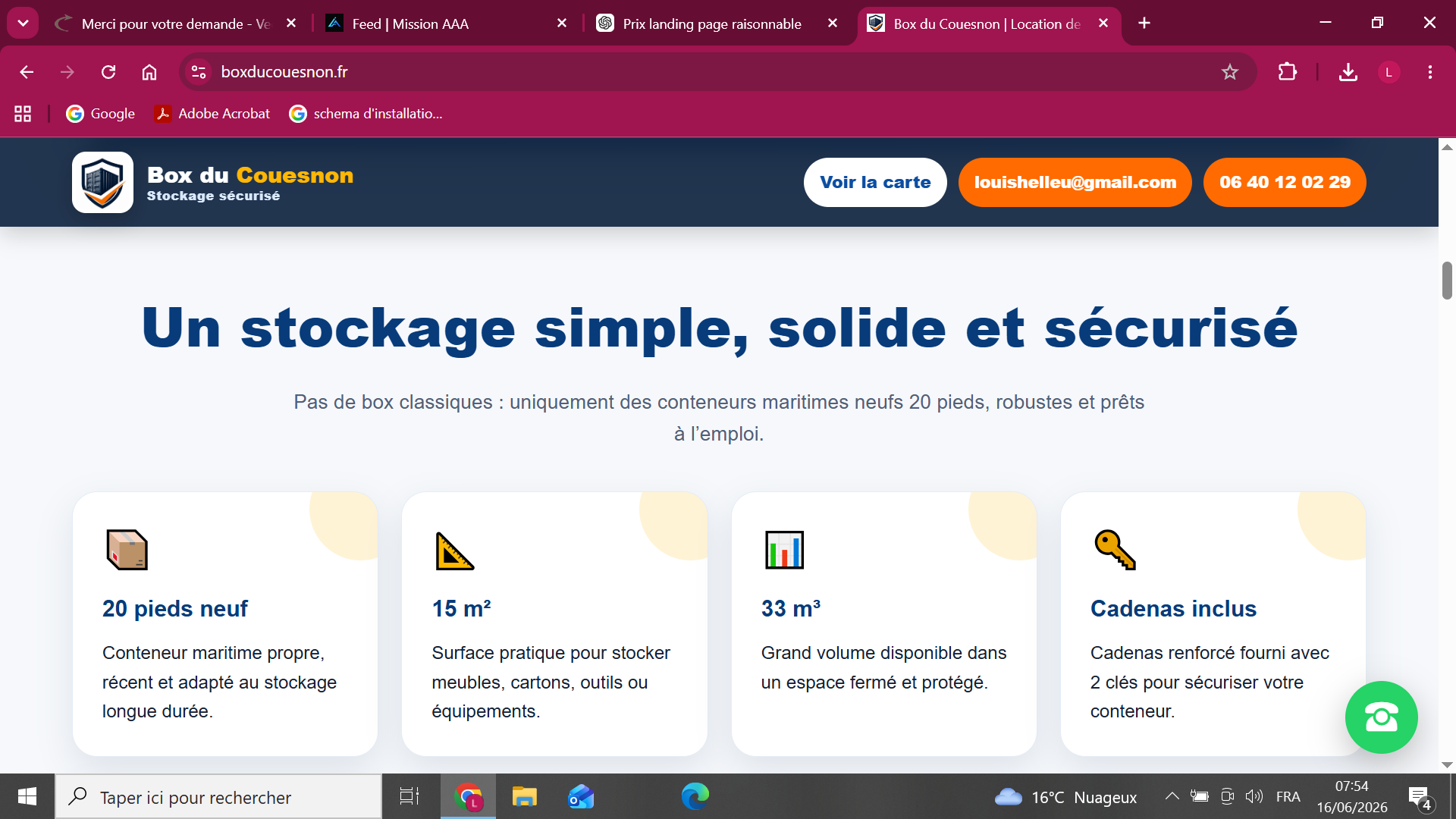The width and height of the screenshot is (1456, 819).
Task: Click the browser back arrow
Action: point(27,72)
